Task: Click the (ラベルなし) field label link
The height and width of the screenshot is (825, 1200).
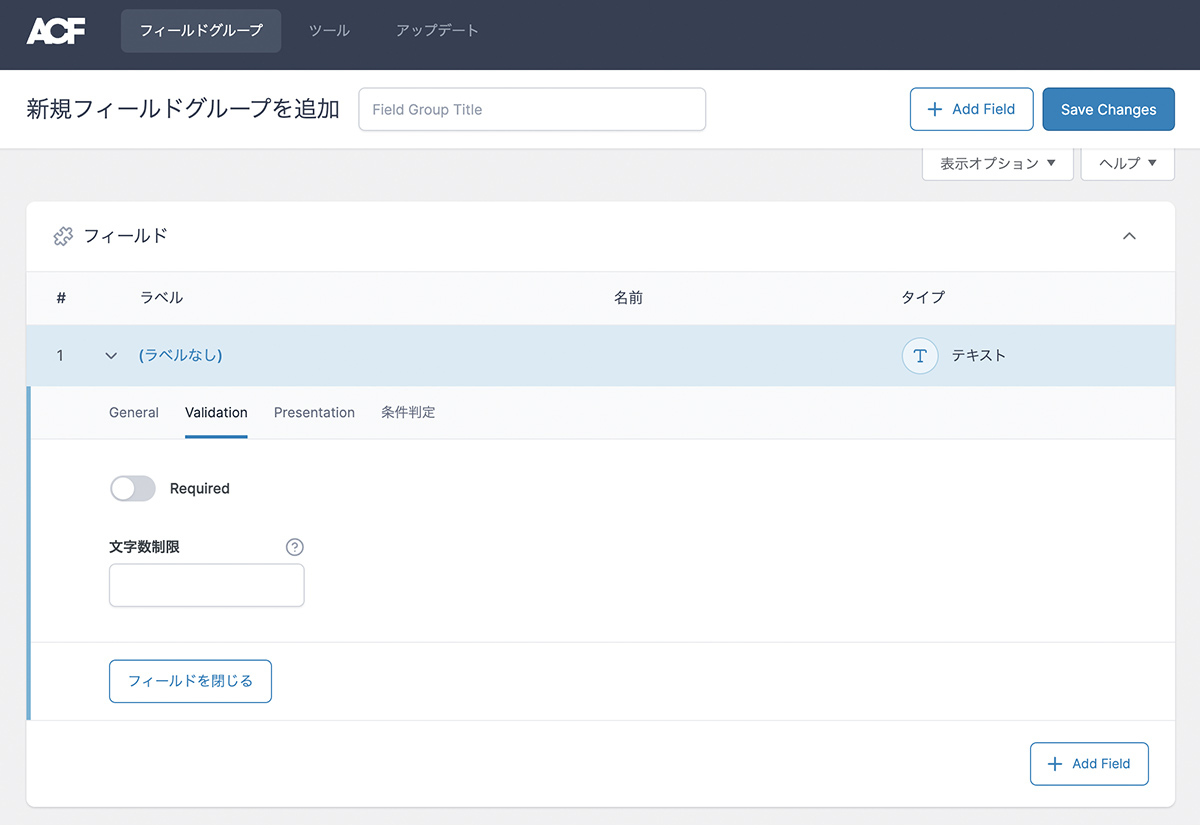Action: (x=180, y=356)
